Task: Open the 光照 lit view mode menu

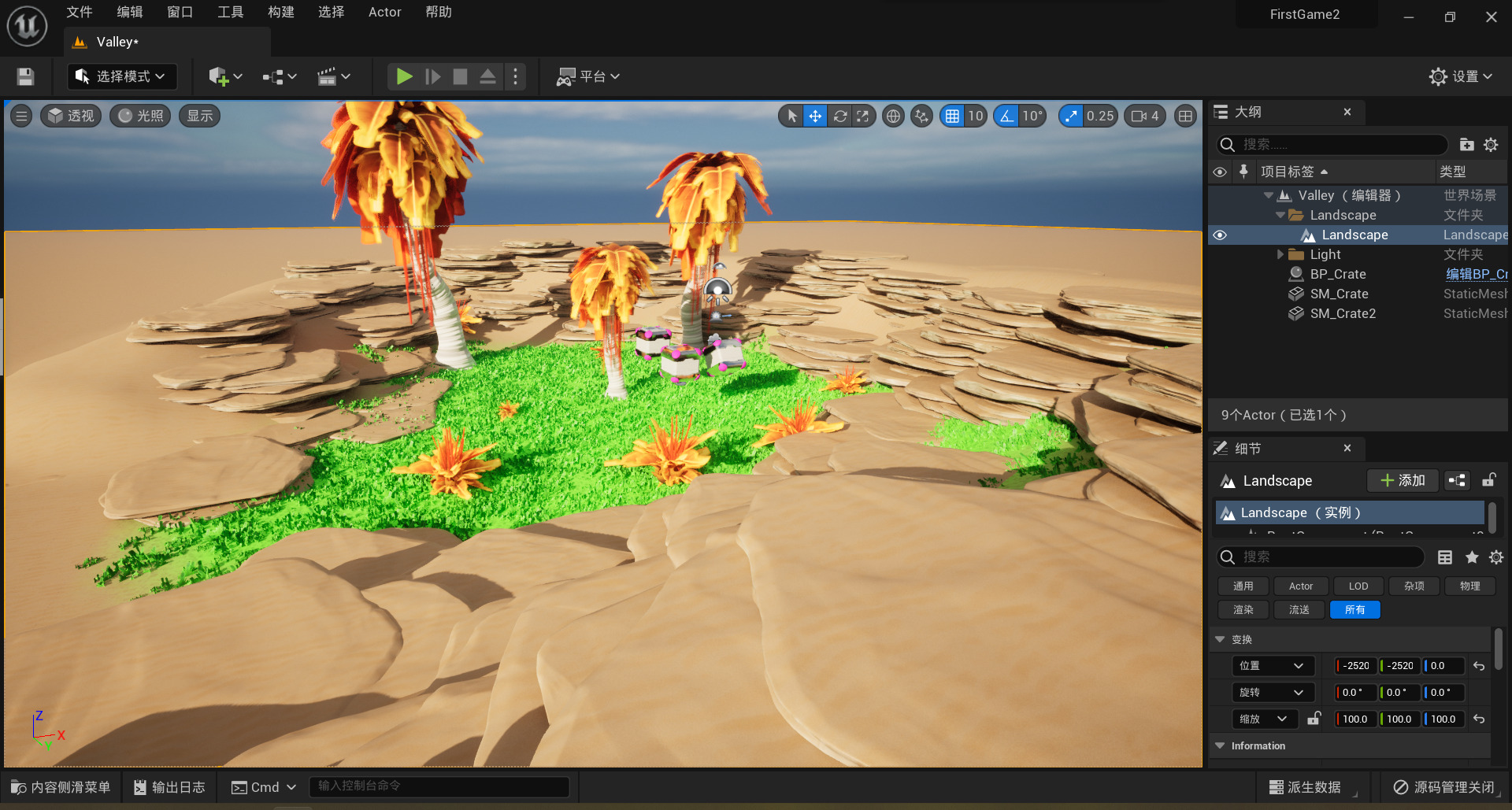Action: 140,117
